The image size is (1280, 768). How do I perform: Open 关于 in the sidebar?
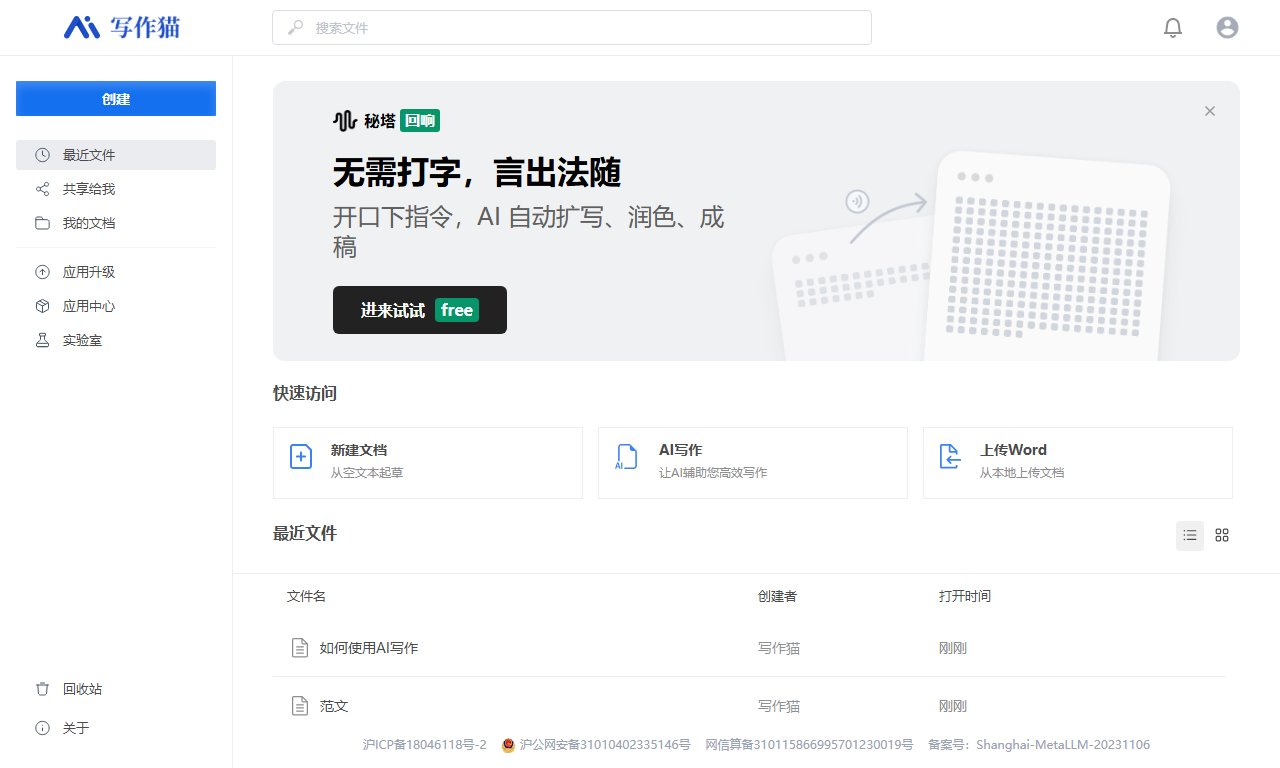pos(116,728)
